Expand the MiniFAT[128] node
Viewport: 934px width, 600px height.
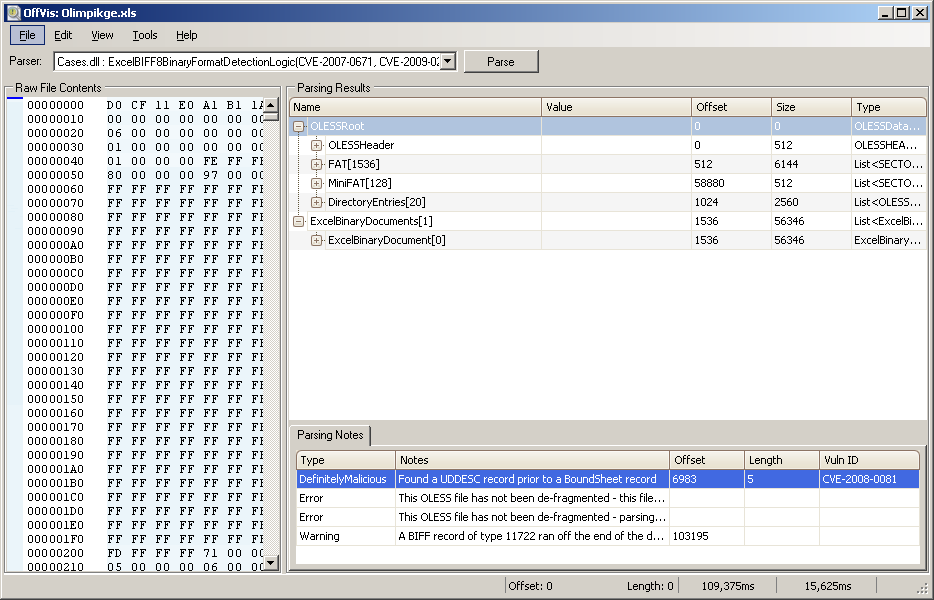point(317,184)
